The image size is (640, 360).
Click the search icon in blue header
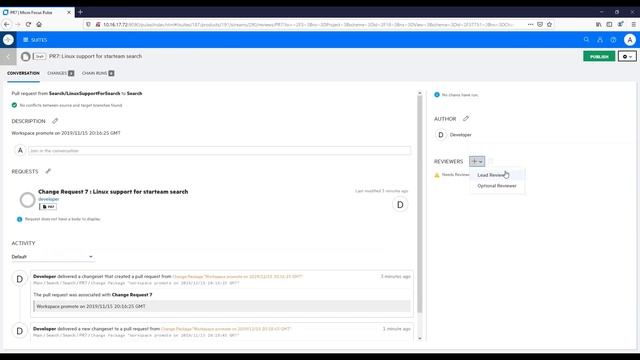point(586,40)
